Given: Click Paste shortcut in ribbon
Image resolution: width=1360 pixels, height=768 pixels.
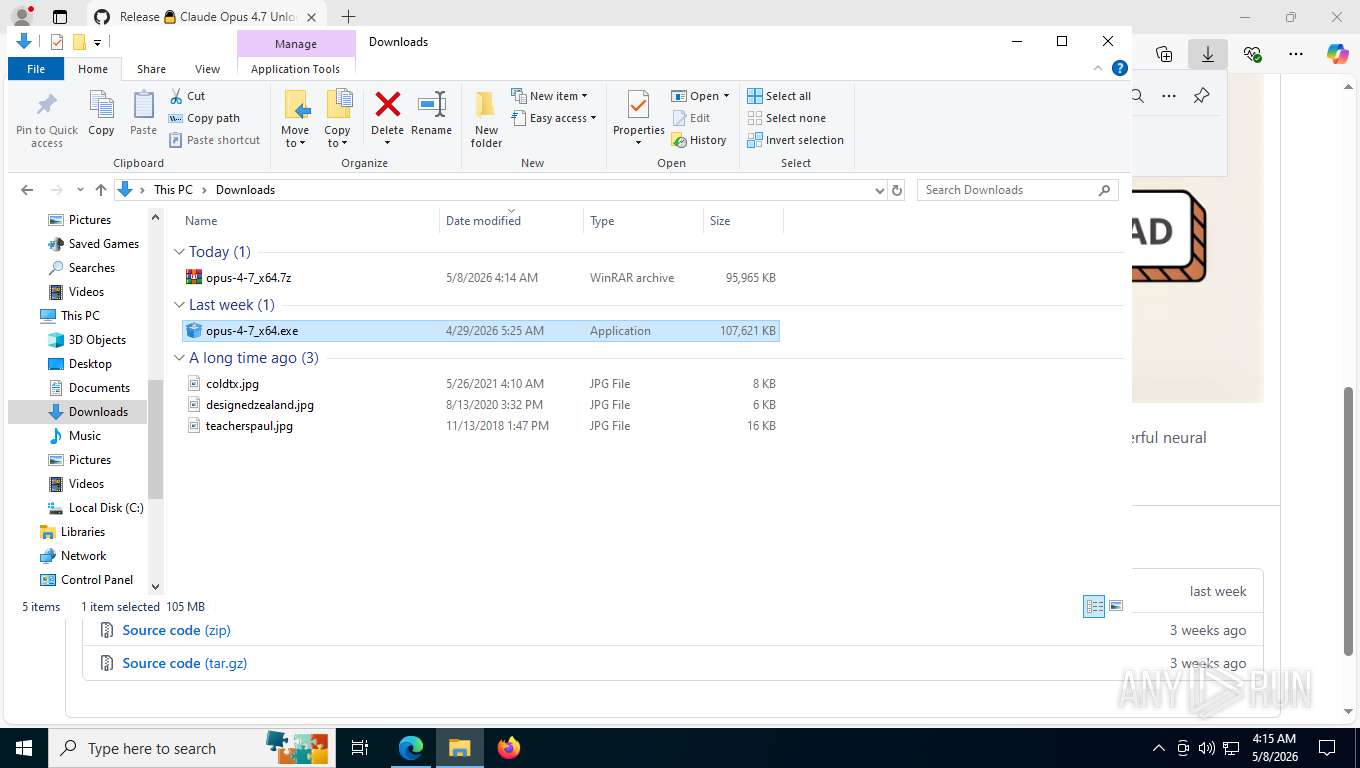Looking at the screenshot, I should 214,140.
